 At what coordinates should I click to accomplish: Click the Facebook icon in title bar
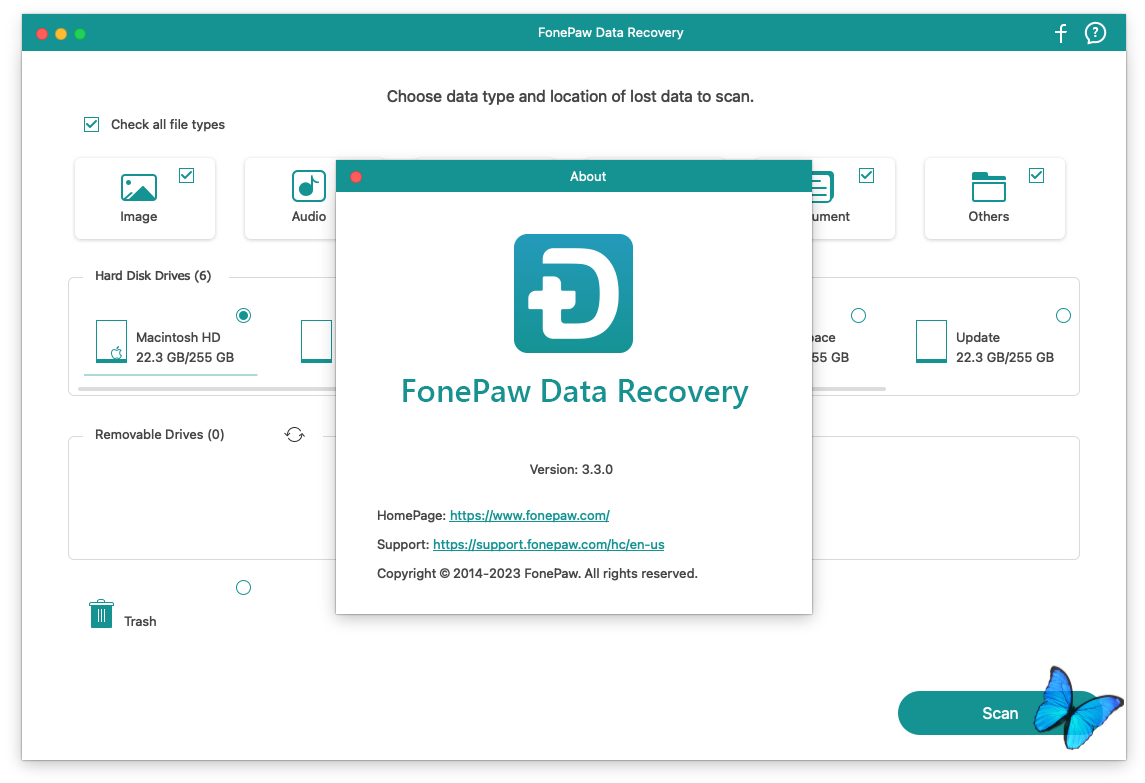(1061, 33)
